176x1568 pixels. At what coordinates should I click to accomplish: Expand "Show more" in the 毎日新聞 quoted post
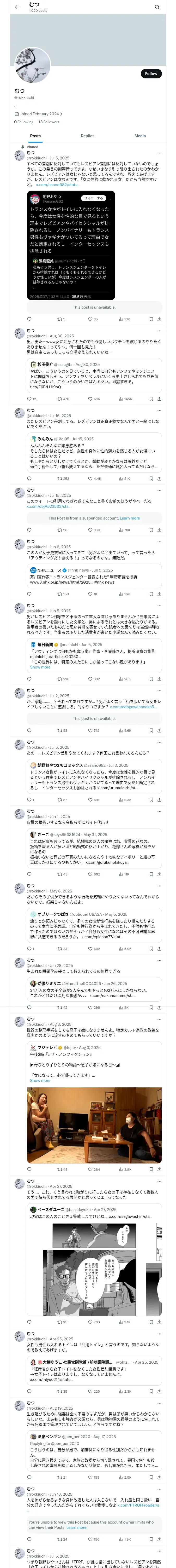pos(40,667)
